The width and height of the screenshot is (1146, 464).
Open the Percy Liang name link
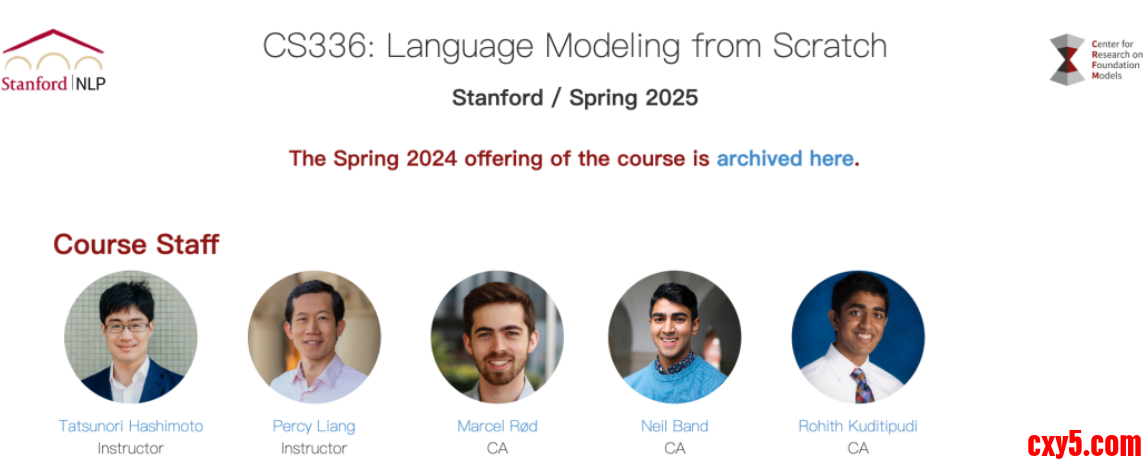pos(314,426)
